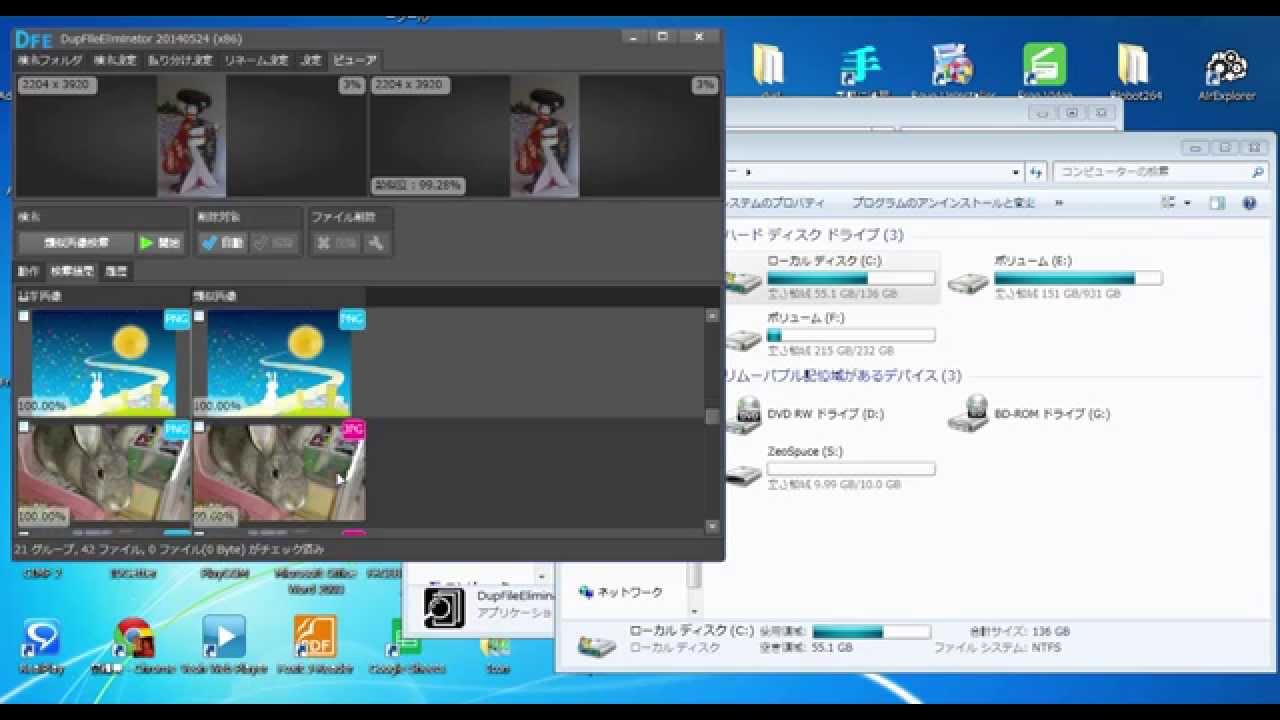Click the green play start button in DupFileEliminator
Image resolution: width=1280 pixels, height=720 pixels.
(160, 242)
